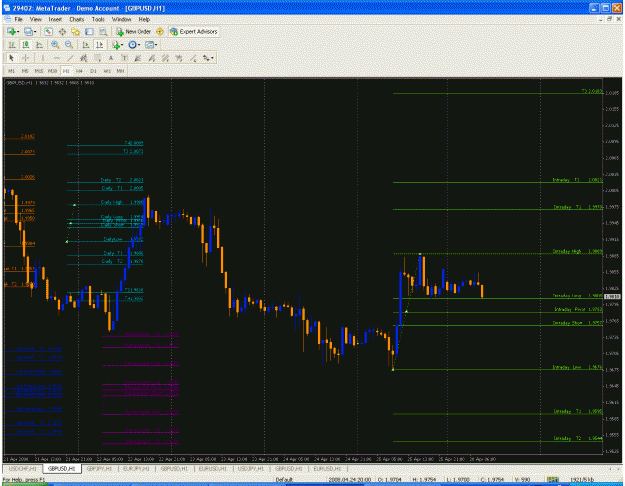The width and height of the screenshot is (625, 486).
Task: Click '2008.04.24 20:00' in the status bar
Action: (350, 480)
